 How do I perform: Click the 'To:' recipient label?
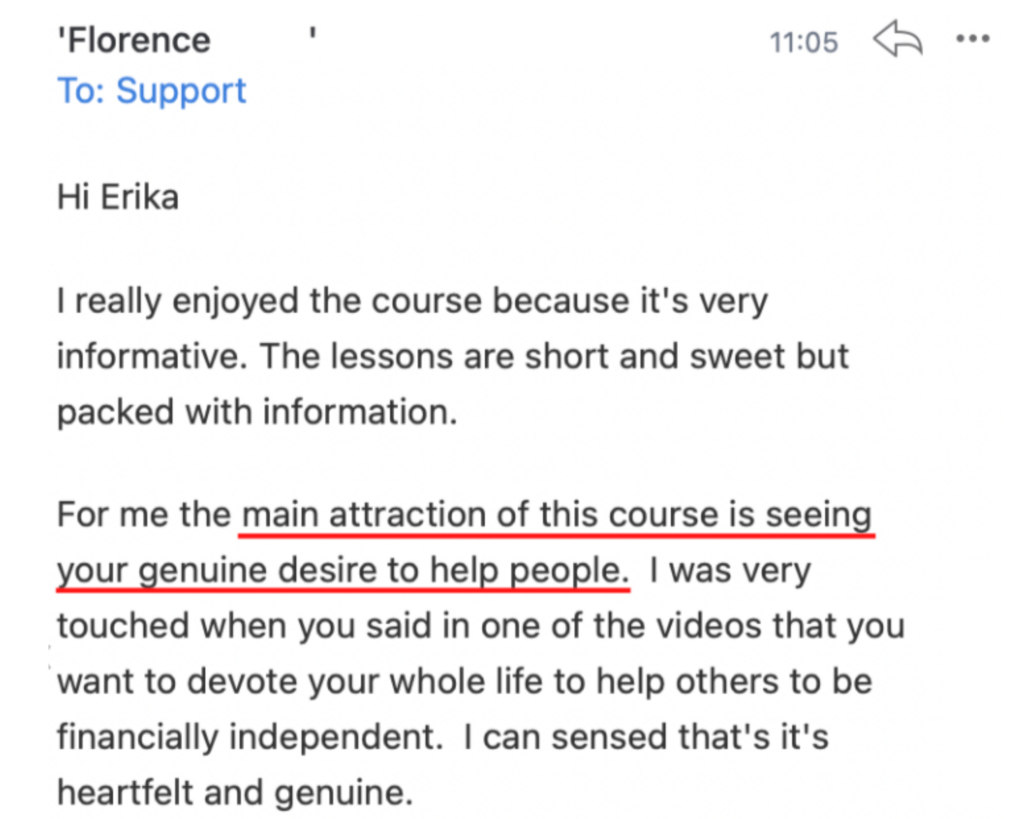pyautogui.click(x=82, y=91)
